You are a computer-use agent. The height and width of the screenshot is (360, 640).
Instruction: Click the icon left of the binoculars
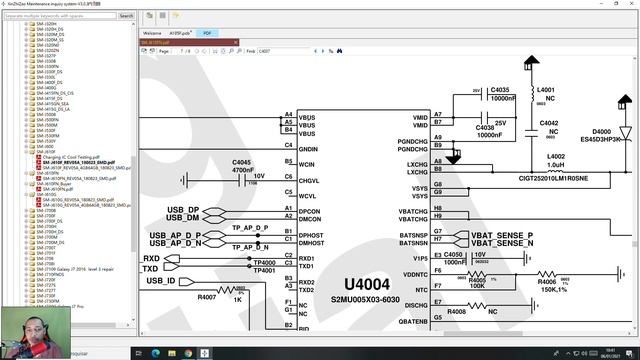(331, 51)
